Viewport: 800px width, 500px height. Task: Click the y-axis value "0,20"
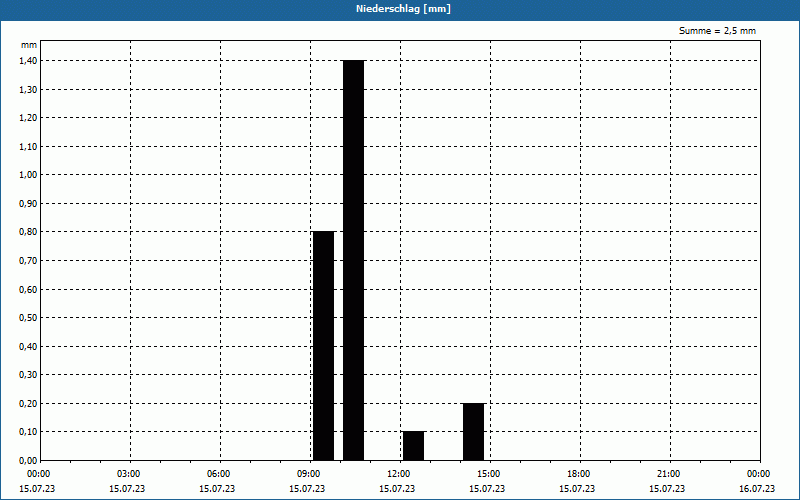click(x=28, y=404)
